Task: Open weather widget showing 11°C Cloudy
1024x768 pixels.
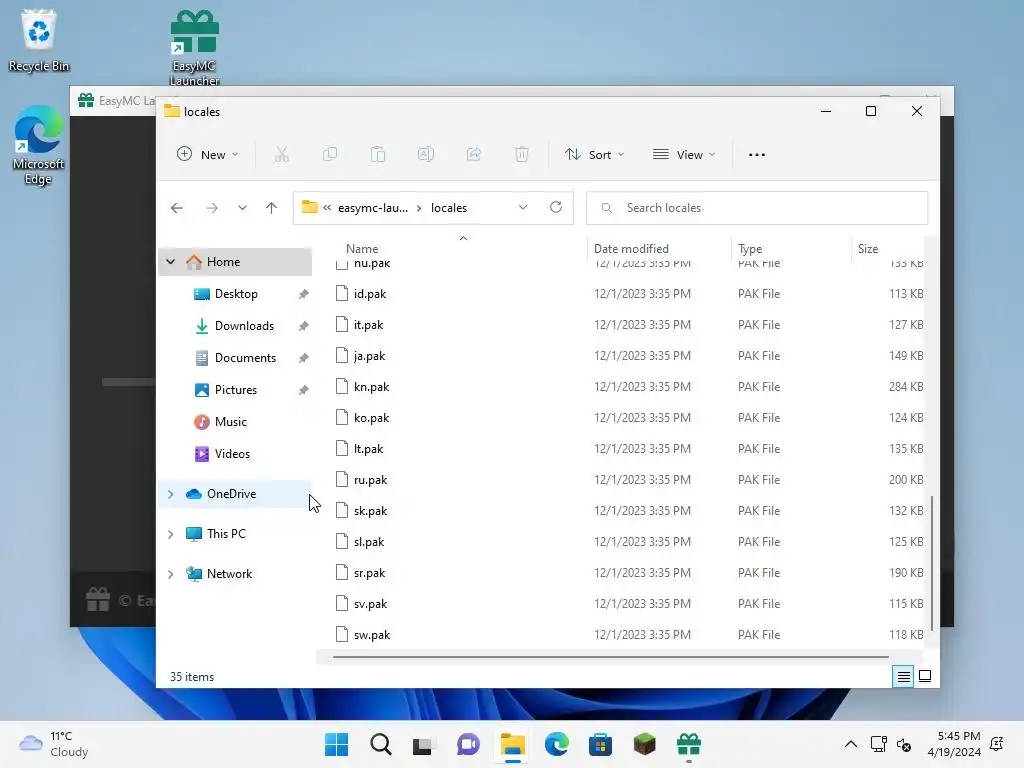Action: [54, 744]
